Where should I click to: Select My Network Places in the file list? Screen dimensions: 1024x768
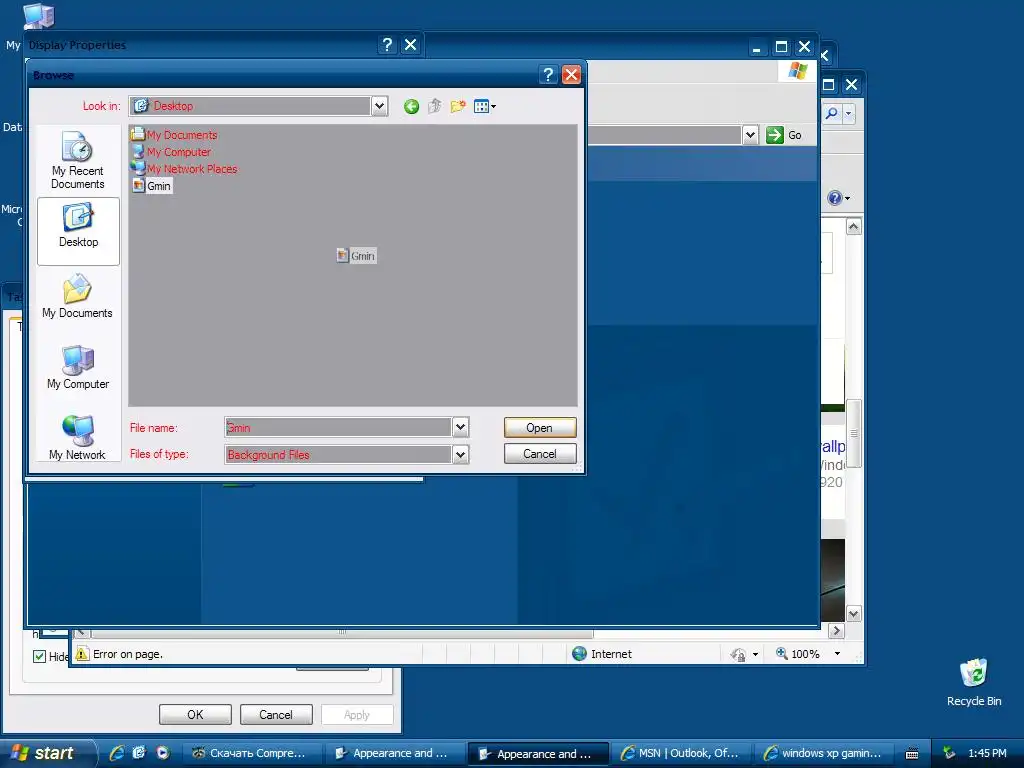coord(184,168)
